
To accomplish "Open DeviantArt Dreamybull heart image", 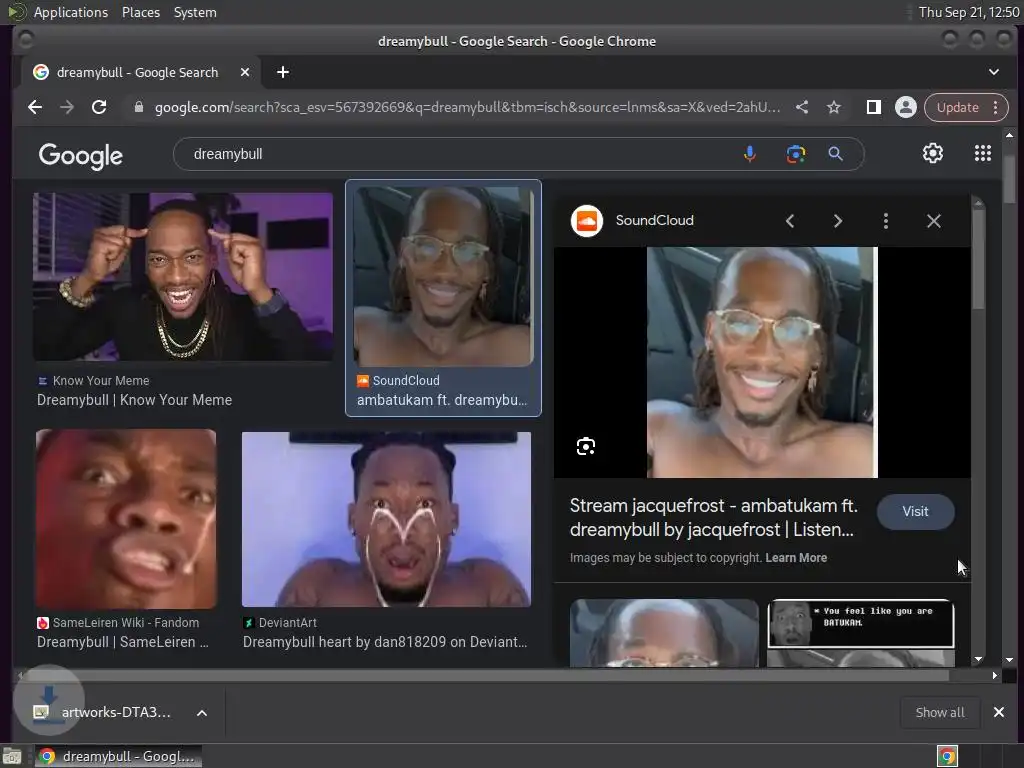I will 386,519.
